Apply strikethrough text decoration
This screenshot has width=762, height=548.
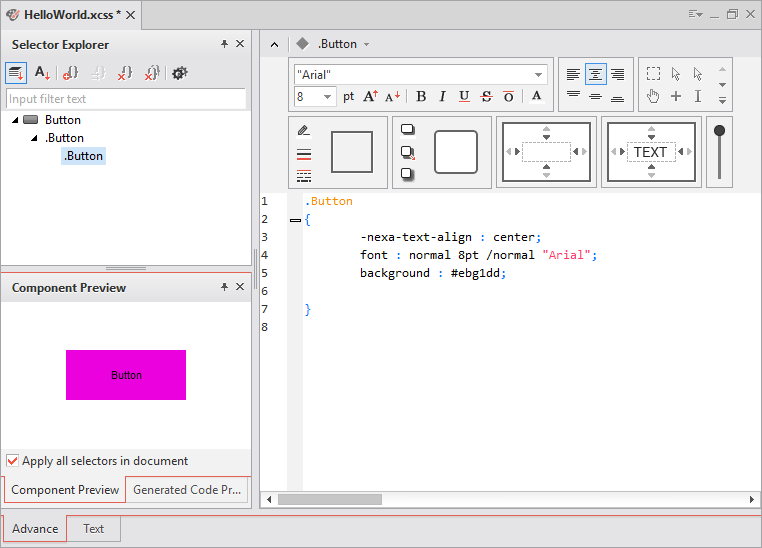[486, 97]
